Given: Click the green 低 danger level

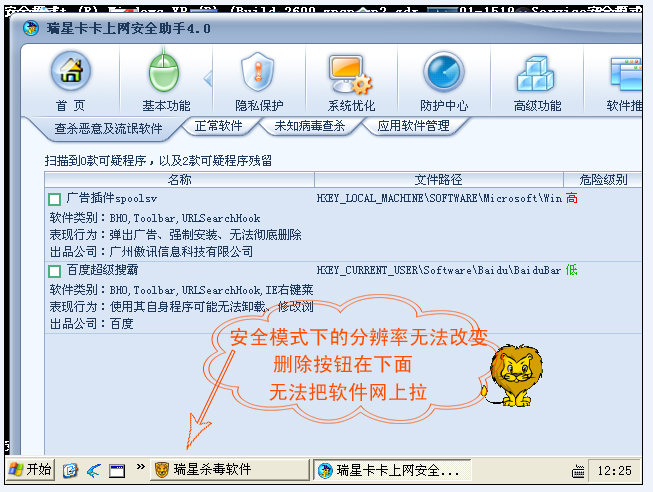Looking at the screenshot, I should point(572,270).
